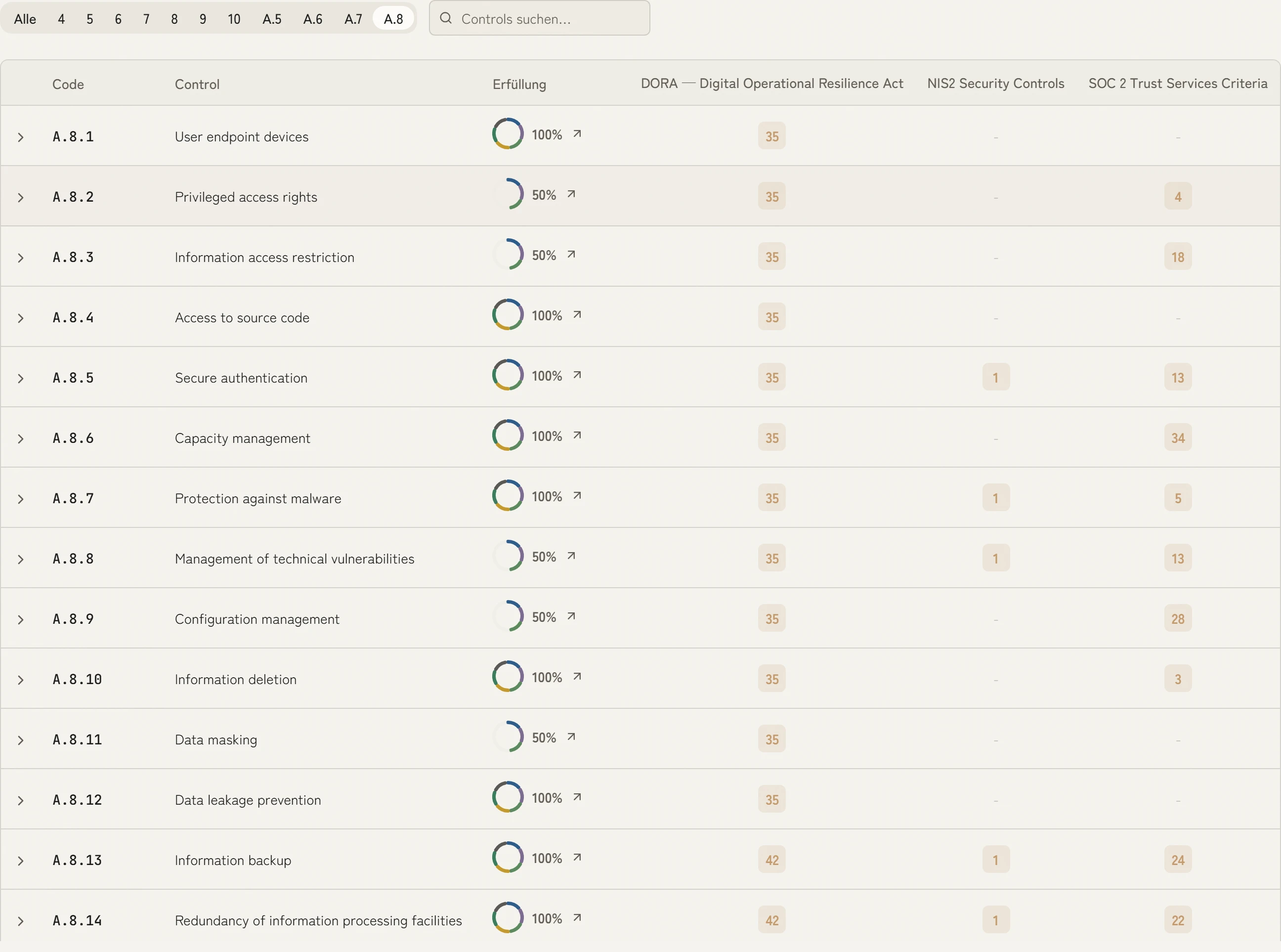Click the arrow icon for Information backup
This screenshot has height=952, width=1281.
click(577, 858)
